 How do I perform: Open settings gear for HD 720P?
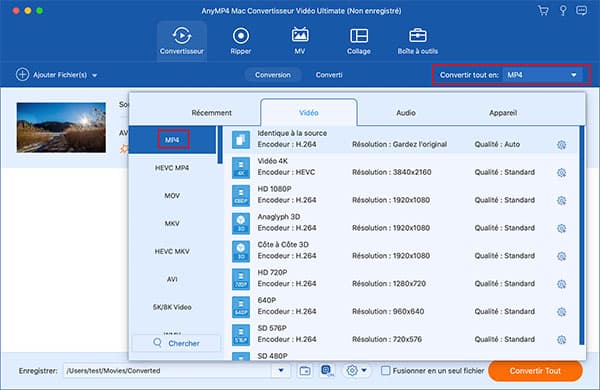[x=561, y=284]
